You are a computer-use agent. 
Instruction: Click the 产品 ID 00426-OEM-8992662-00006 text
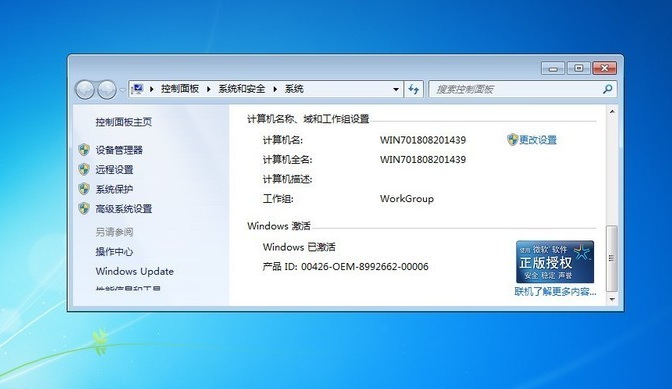[x=345, y=267]
